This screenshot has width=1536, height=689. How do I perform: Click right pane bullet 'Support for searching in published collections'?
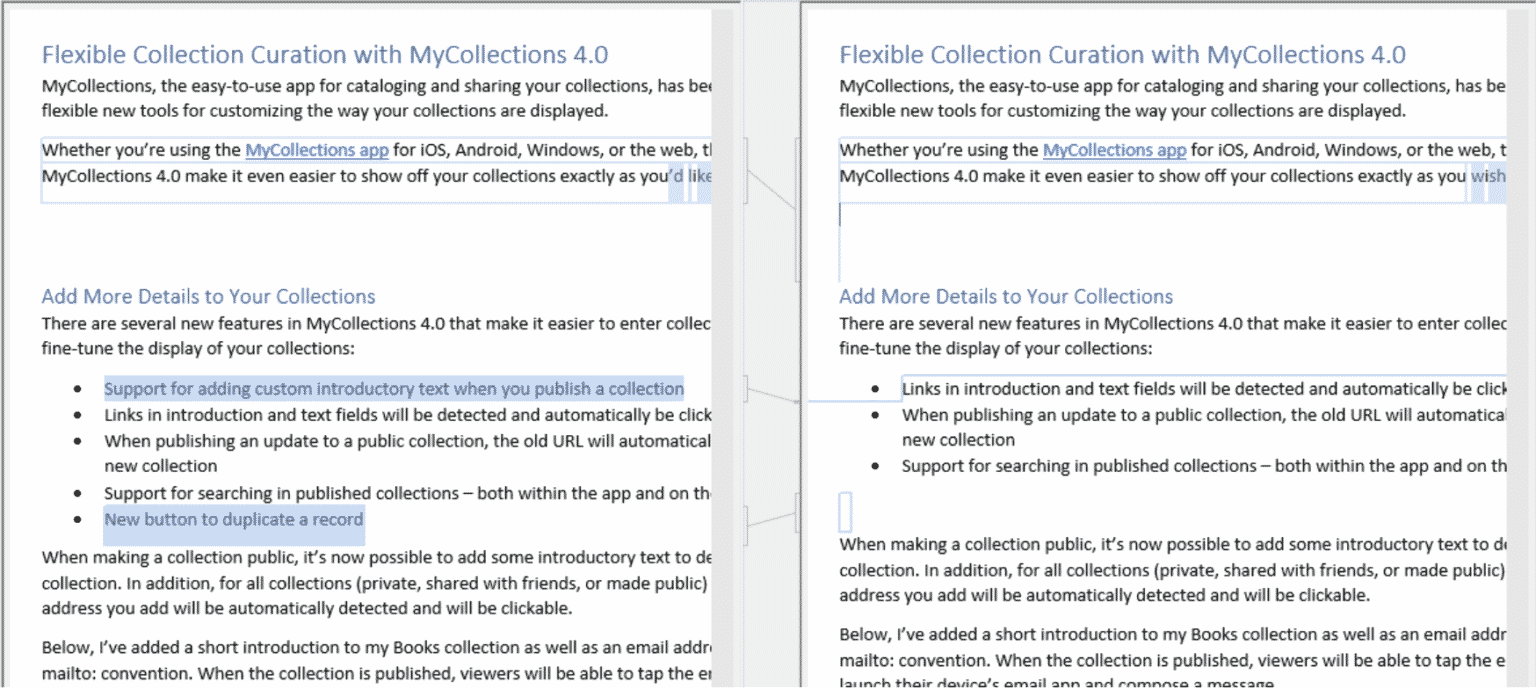(1205, 466)
